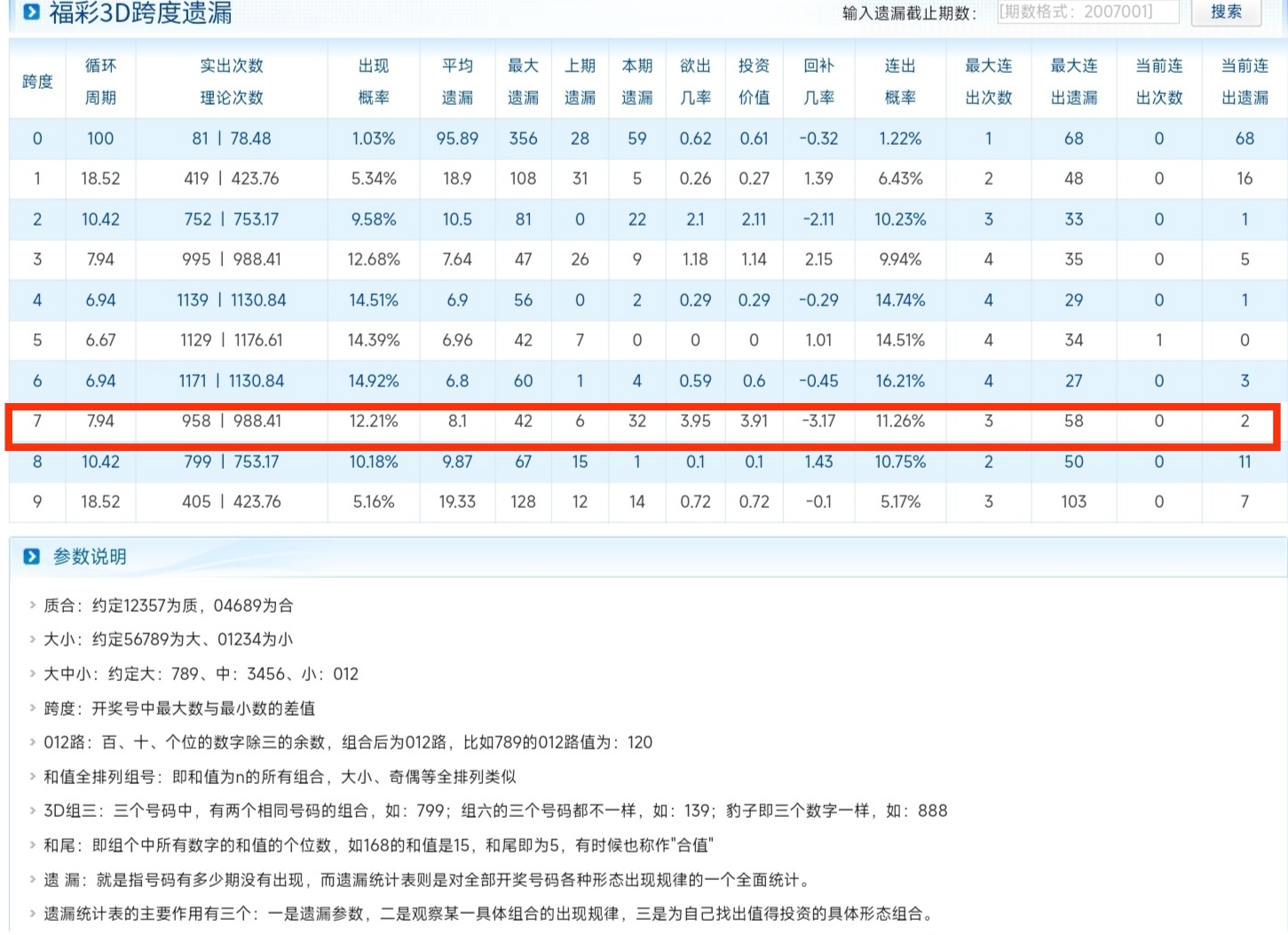Screen dimensions: 1288x935
Task: Focus the 期数格式 period input field
Action: pos(1087,12)
